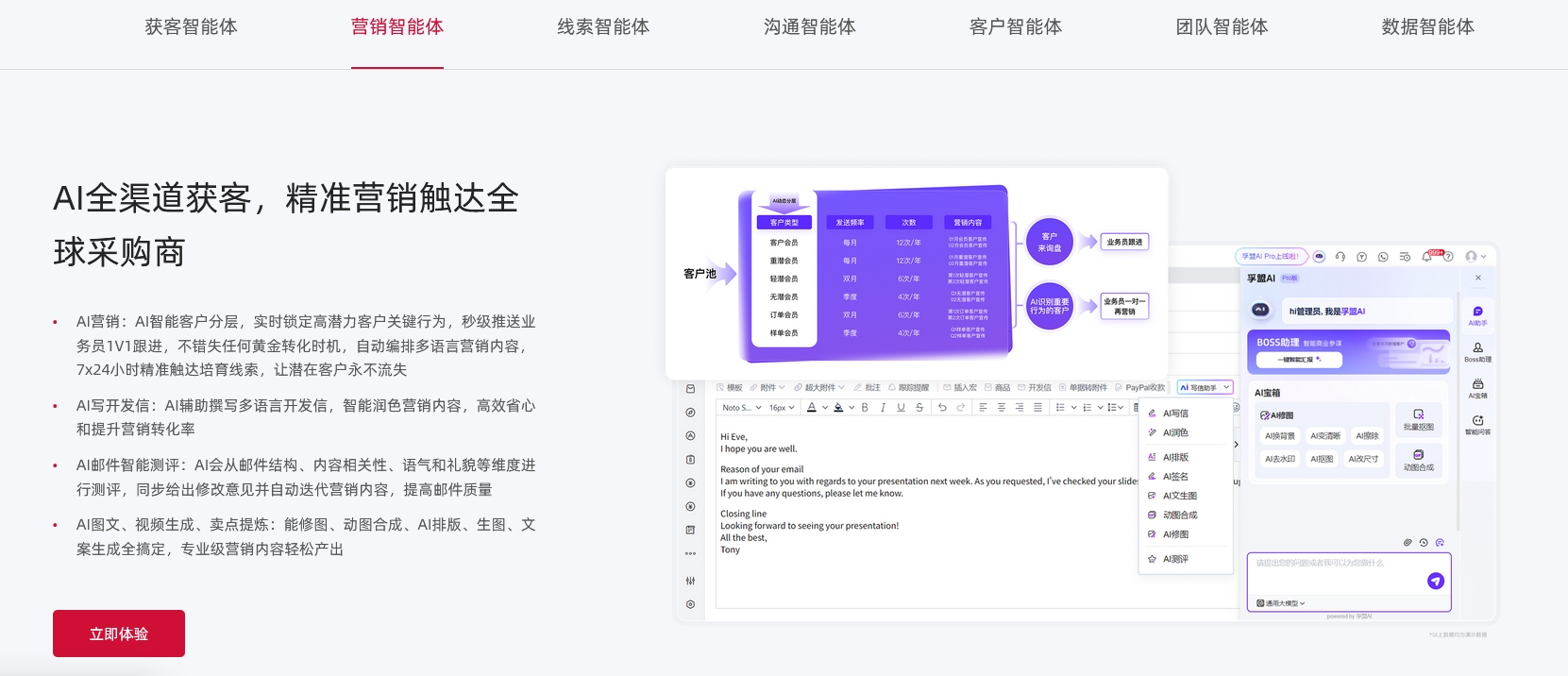Toggle bold formatting in email editor
This screenshot has width=1568, height=676.
865,408
